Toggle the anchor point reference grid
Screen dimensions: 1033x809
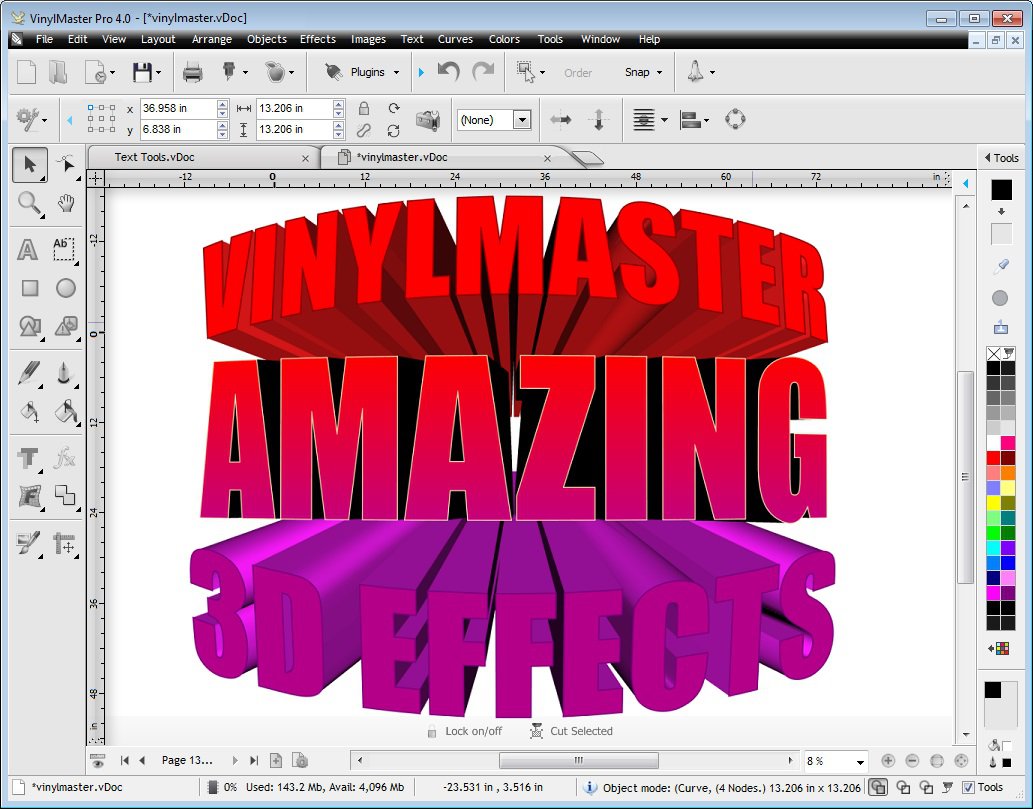(x=101, y=119)
